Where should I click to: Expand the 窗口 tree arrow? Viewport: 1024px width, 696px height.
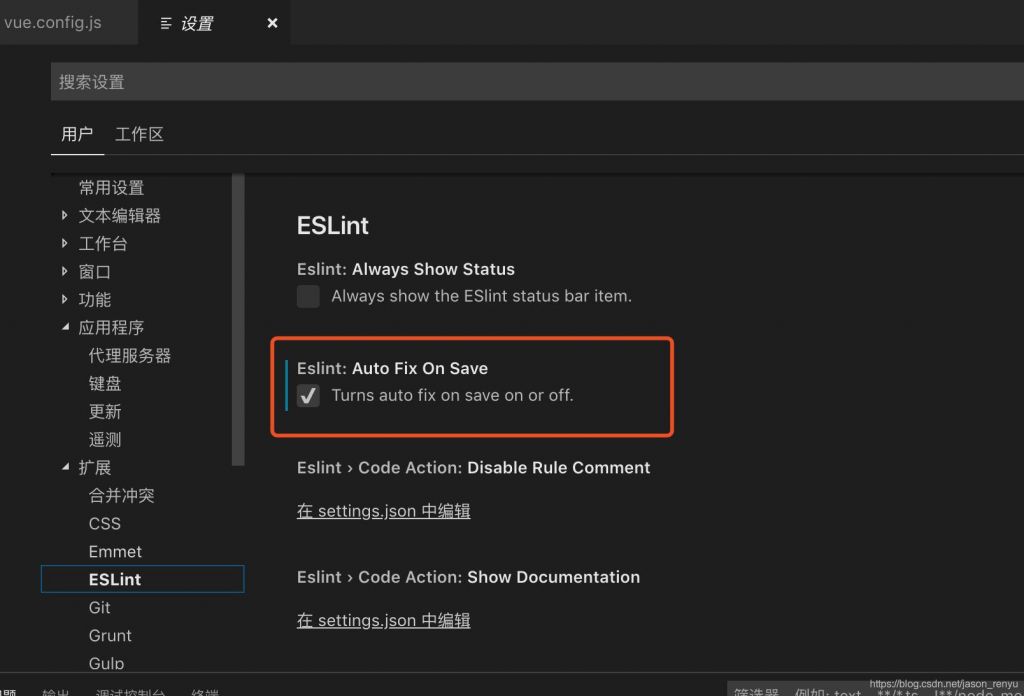(x=64, y=271)
